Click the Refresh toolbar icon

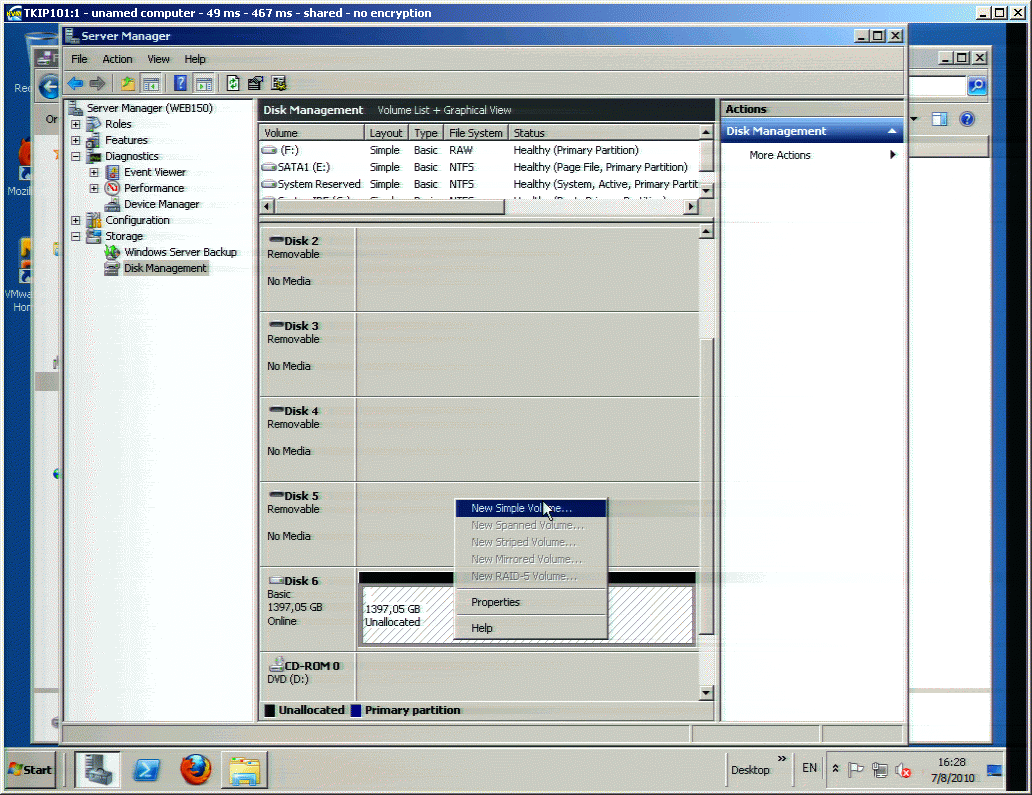233,84
